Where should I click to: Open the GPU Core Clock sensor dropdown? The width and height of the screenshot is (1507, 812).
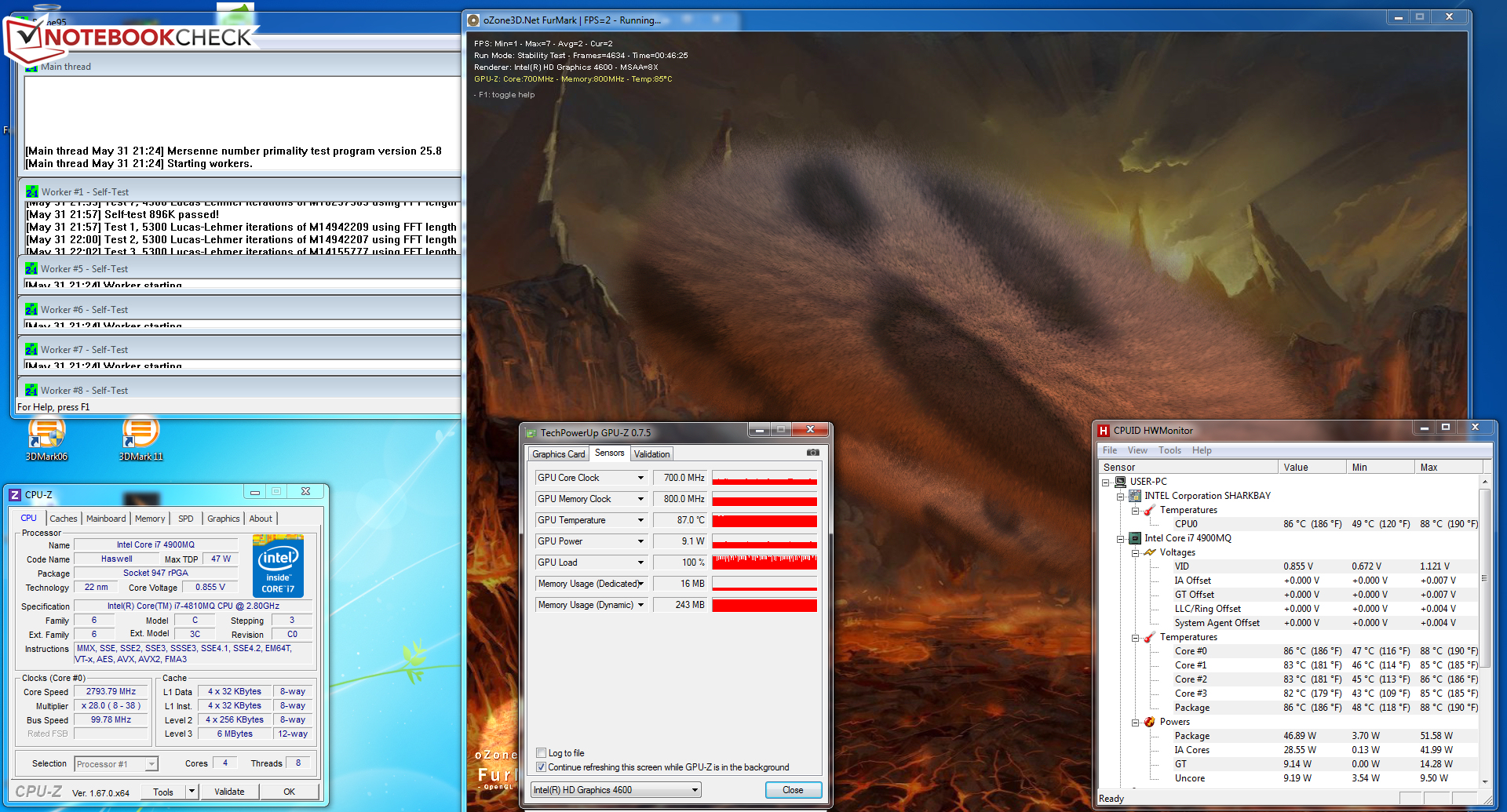tap(640, 478)
